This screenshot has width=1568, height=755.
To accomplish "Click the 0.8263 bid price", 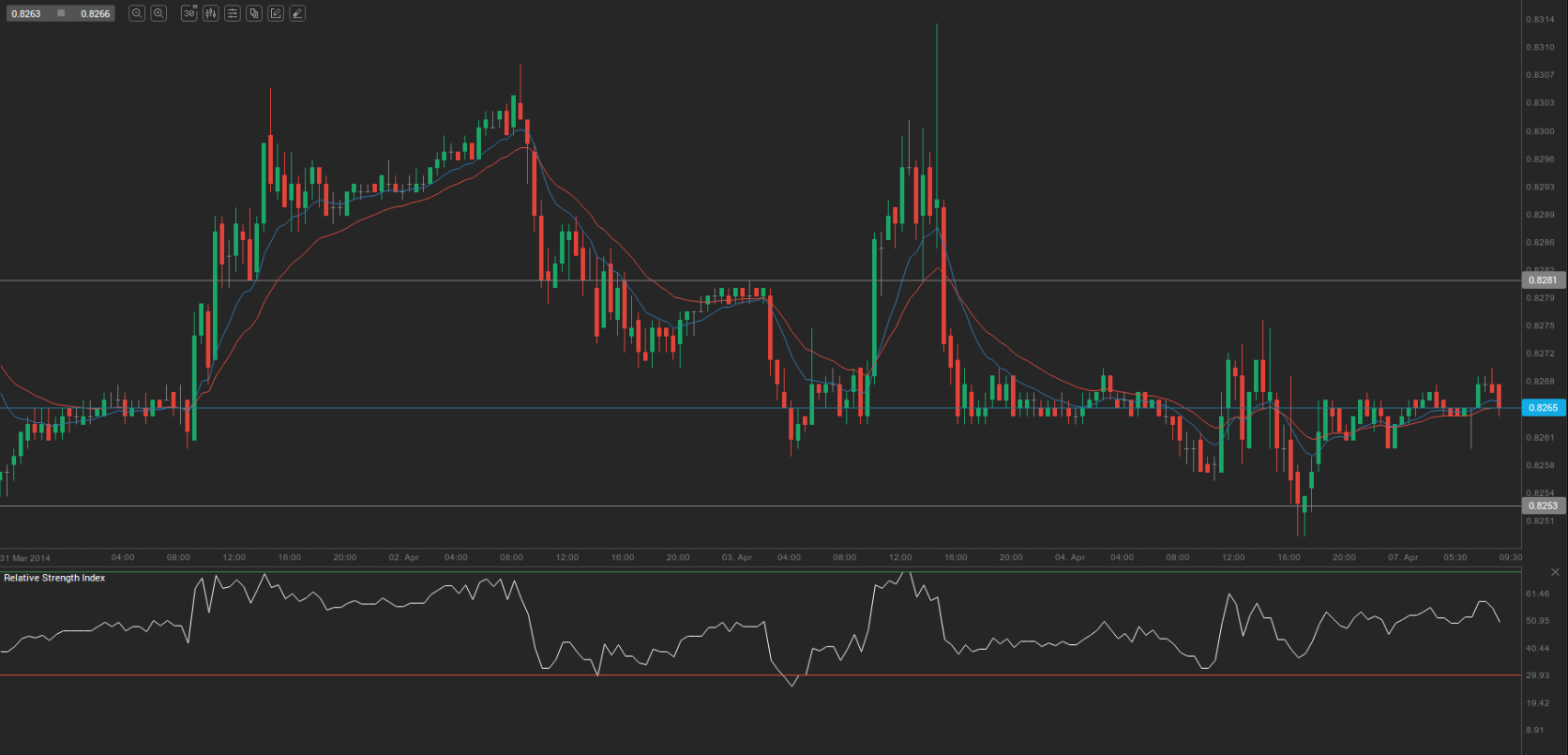I will pos(26,14).
